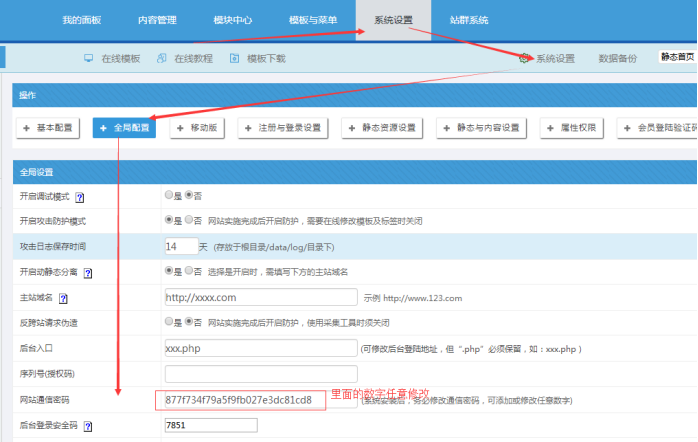Open help icon next to 开启调试模式
The height and width of the screenshot is (442, 698).
tap(79, 198)
